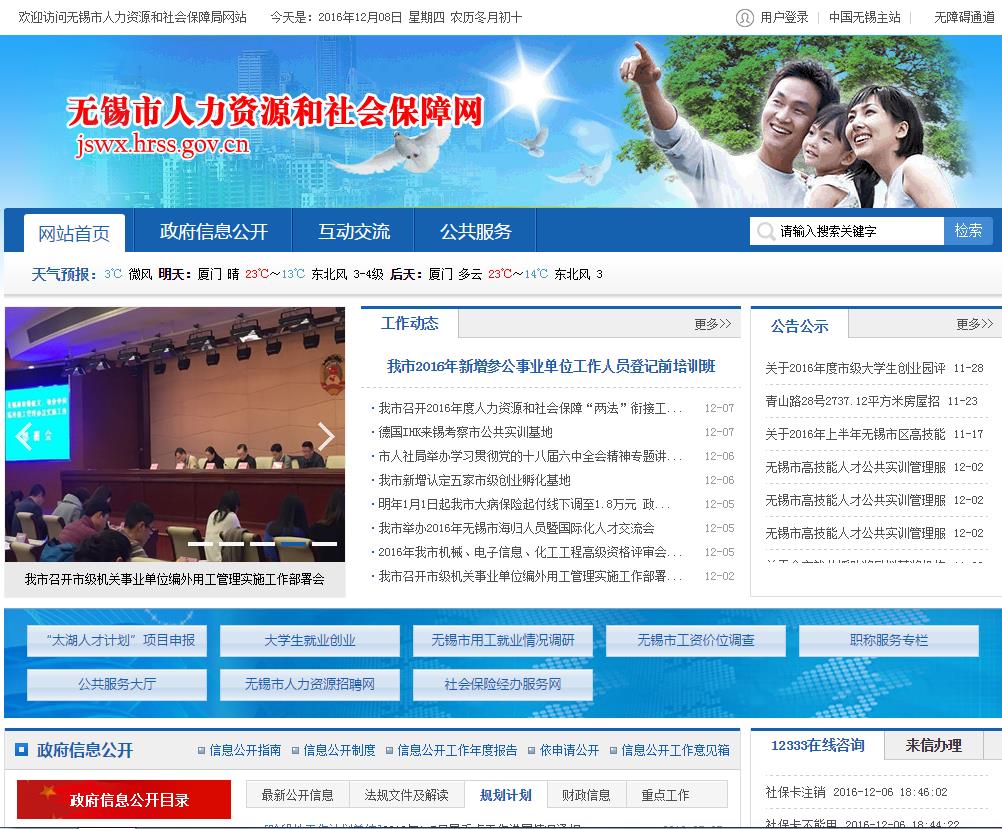This screenshot has width=1002, height=829.
Task: Open 互动交流 navigation menu
Action: click(354, 231)
